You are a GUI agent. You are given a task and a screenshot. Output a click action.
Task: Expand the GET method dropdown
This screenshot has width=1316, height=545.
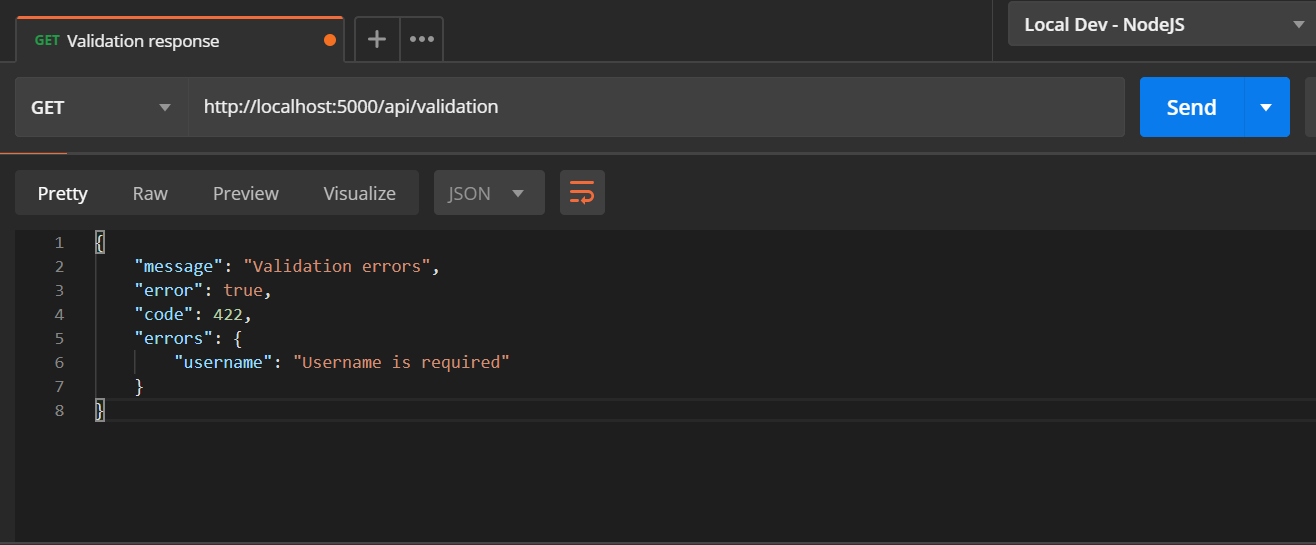coord(102,107)
